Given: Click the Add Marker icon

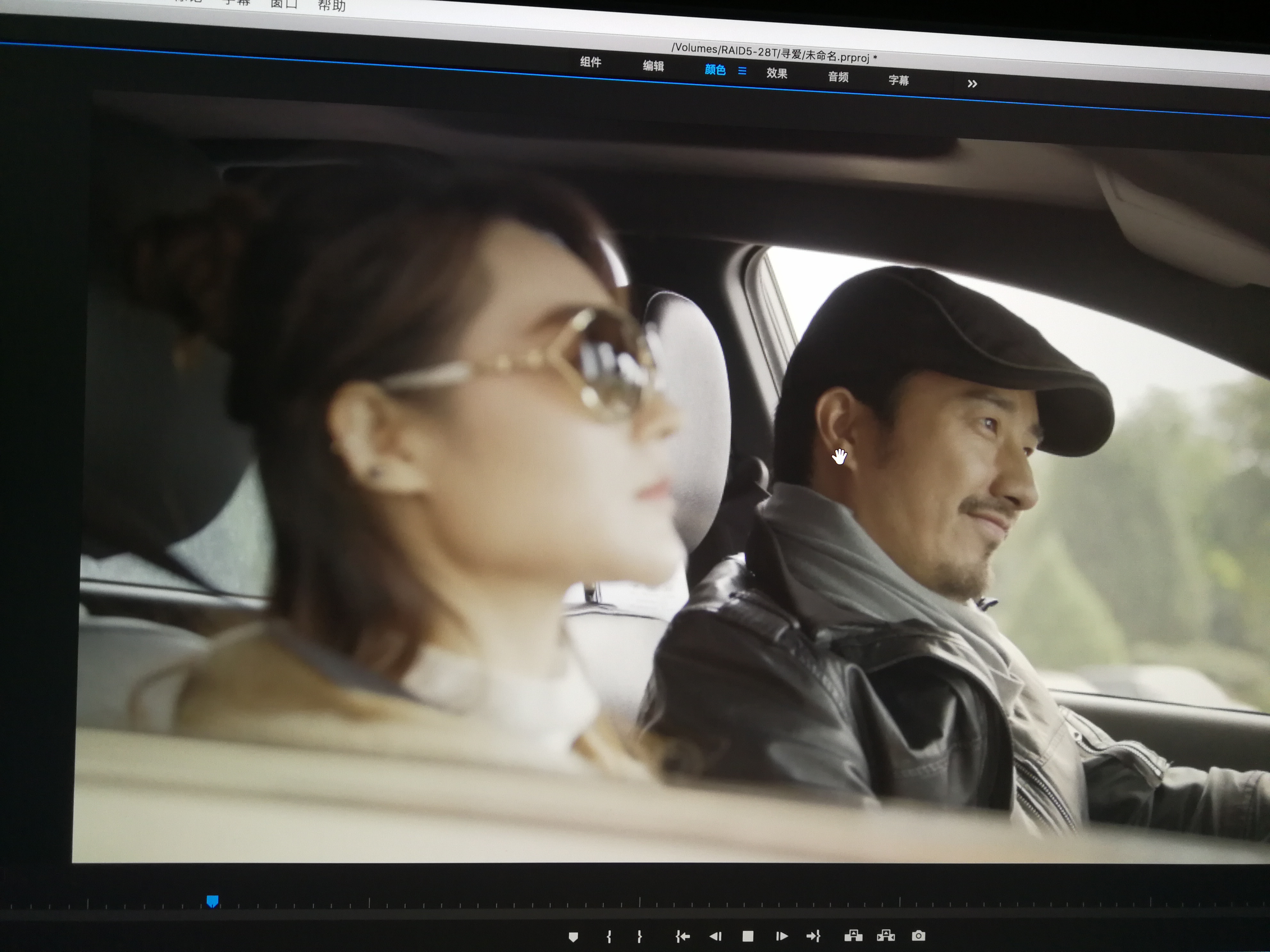Looking at the screenshot, I should point(573,937).
